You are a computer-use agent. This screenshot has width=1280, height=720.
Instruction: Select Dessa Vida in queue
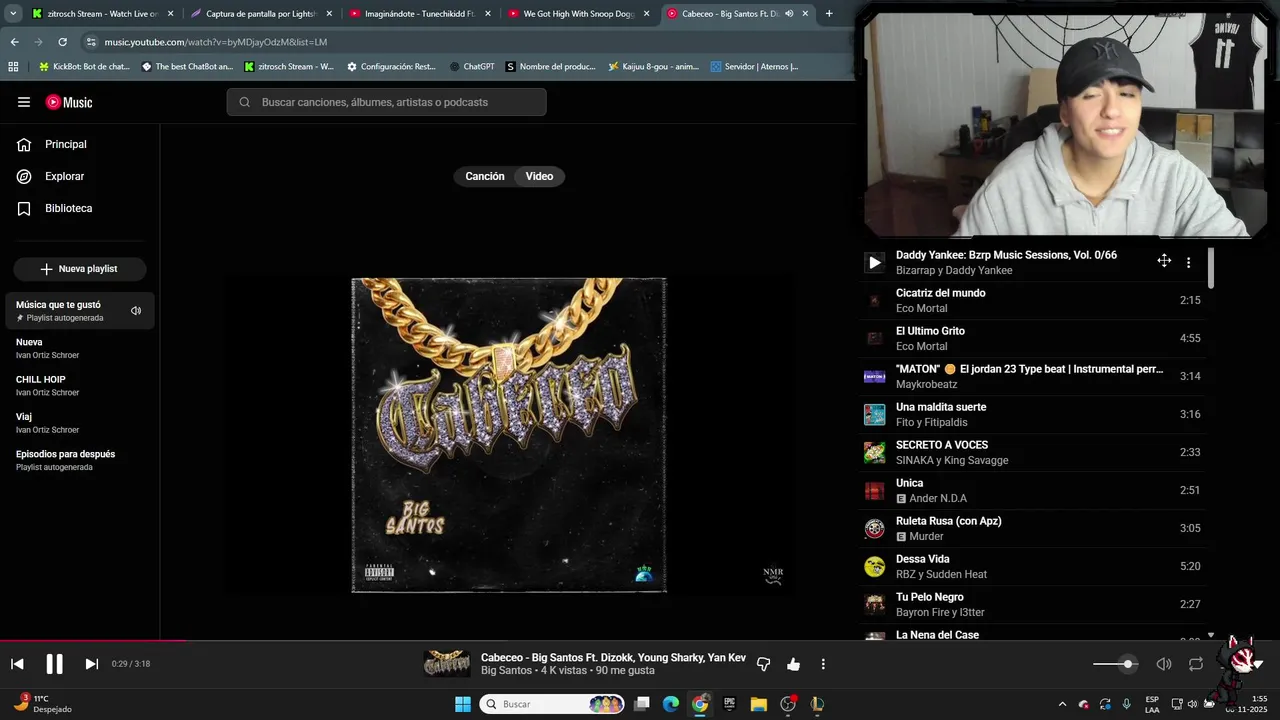click(1033, 566)
